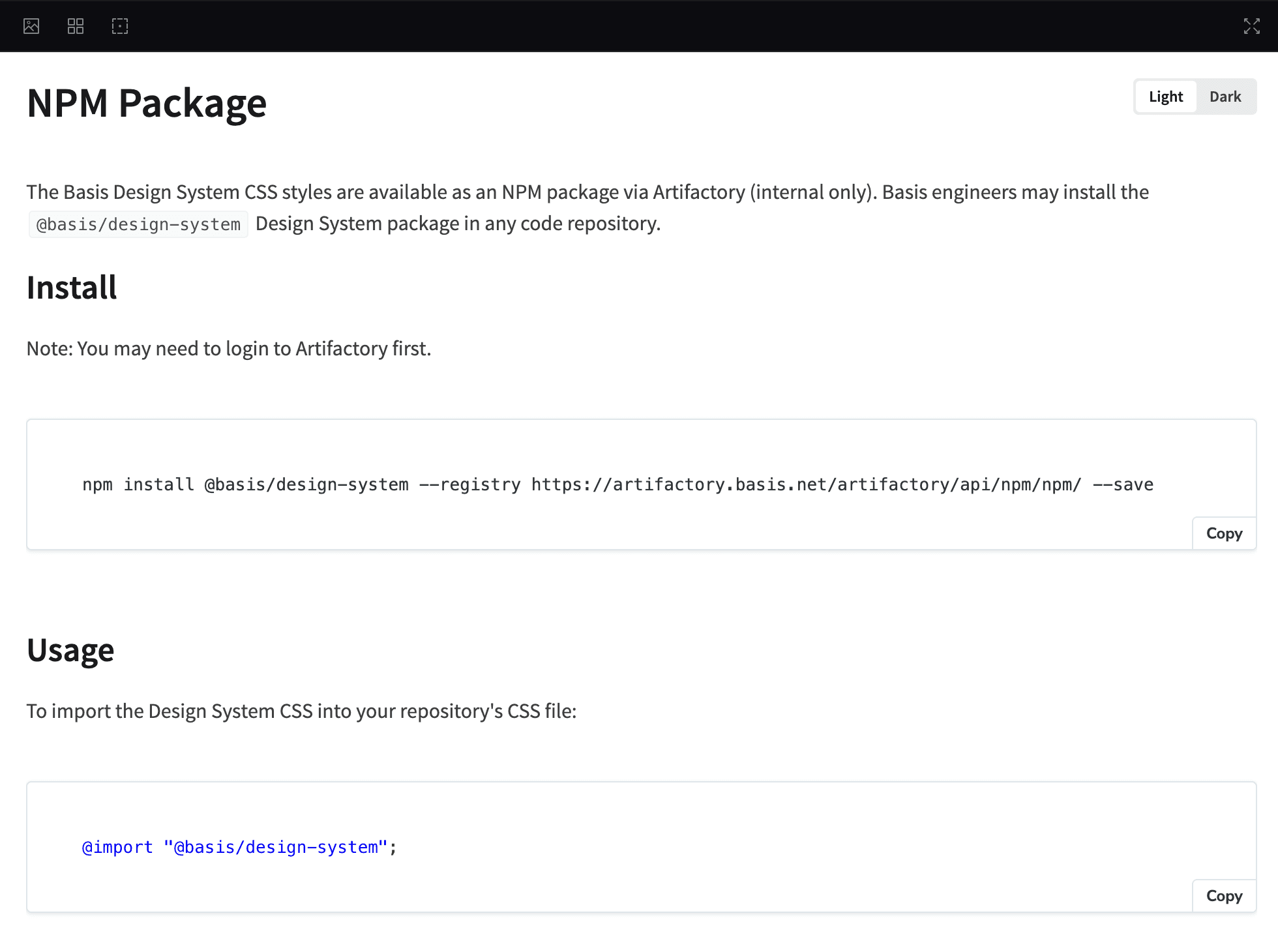Click the intro paragraph about Basis Design System
Screen dimensions: 1278x952
pos(587,192)
